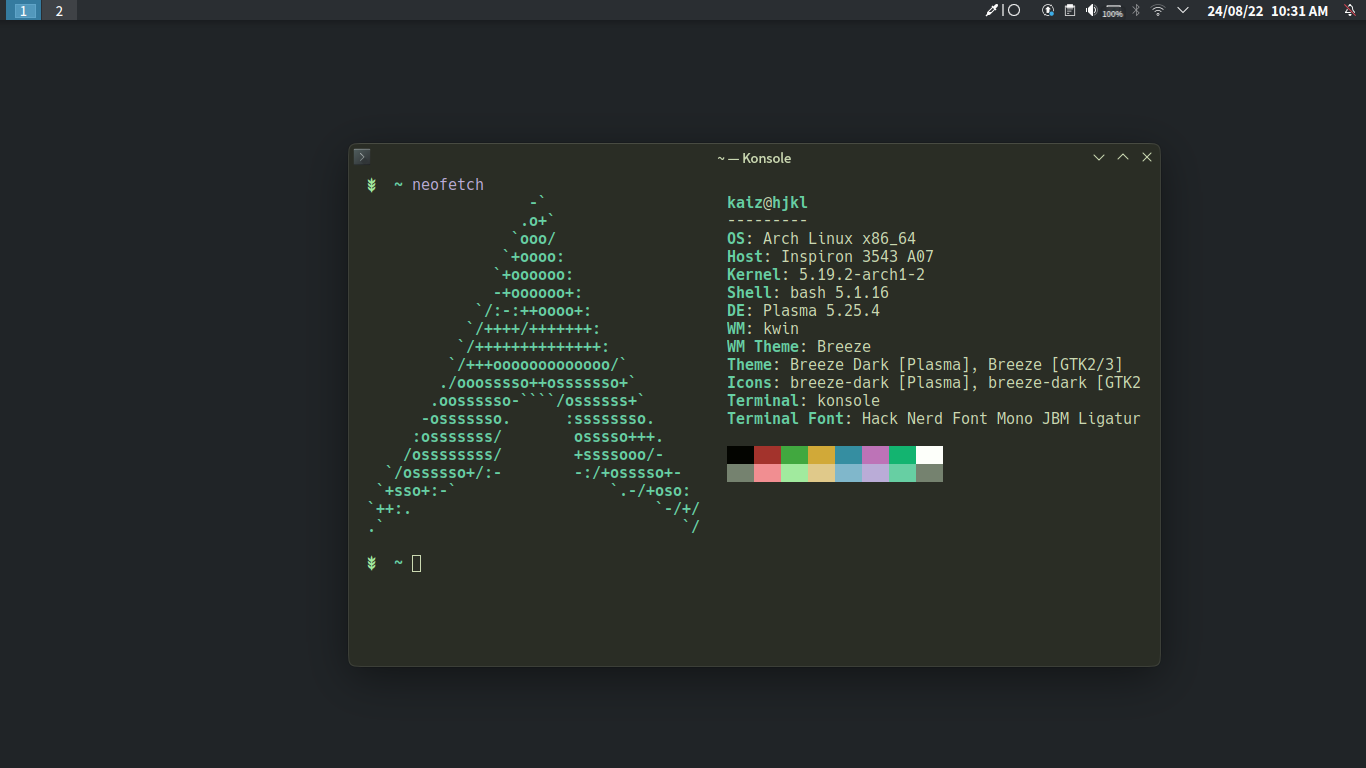Switch to virtual desktop 2
1366x768 pixels.
pos(59,10)
